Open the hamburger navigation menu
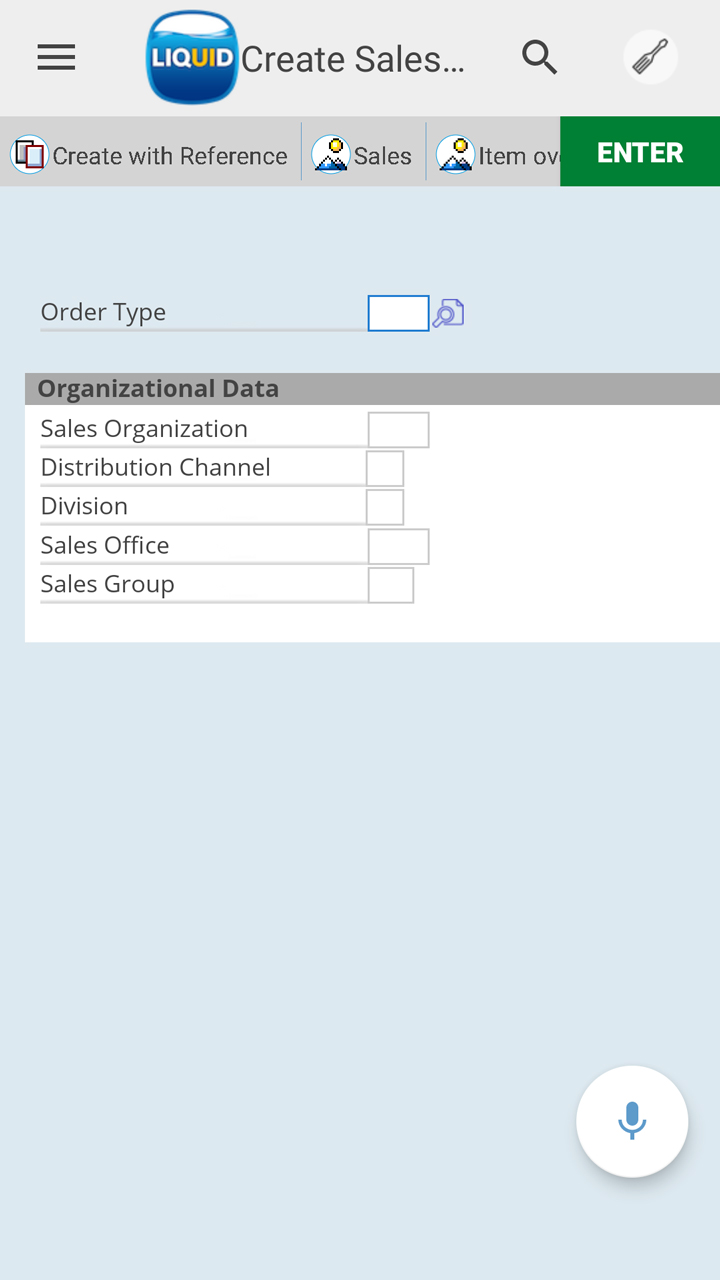This screenshot has height=1280, width=720. (x=56, y=58)
